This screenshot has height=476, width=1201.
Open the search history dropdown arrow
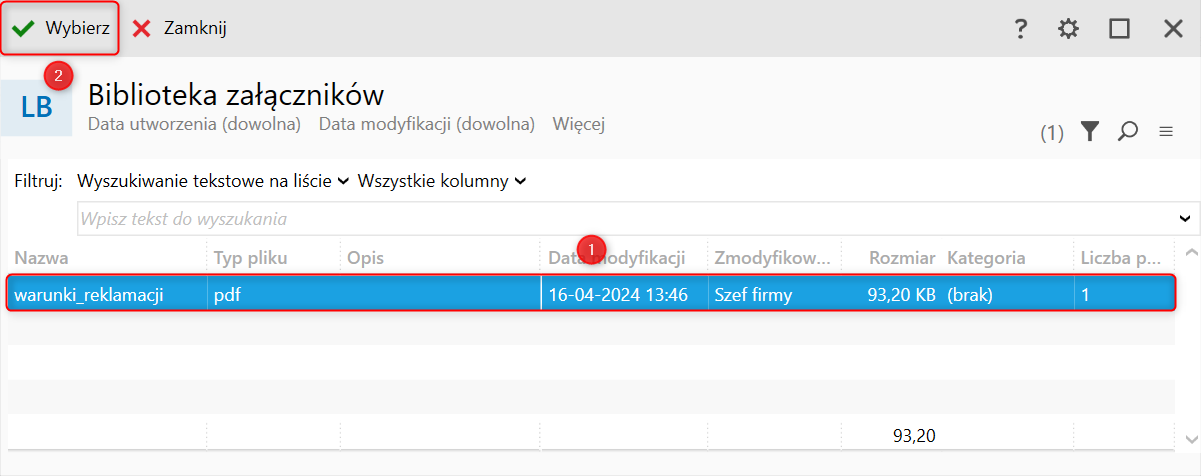[1187, 218]
